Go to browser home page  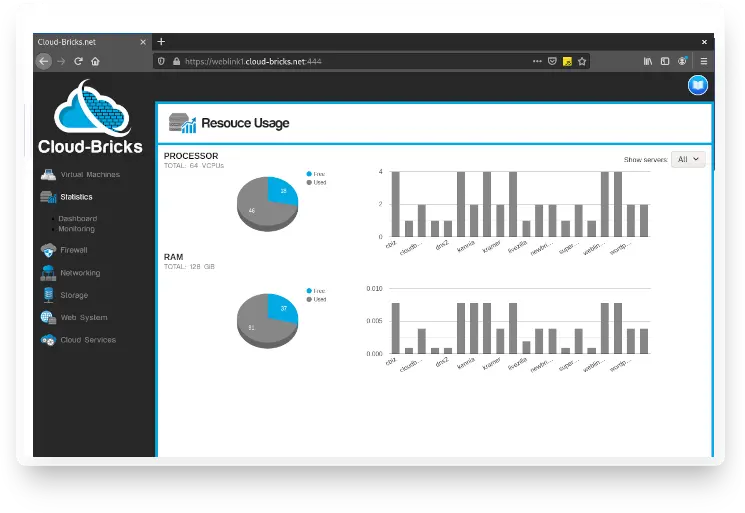coord(96,61)
